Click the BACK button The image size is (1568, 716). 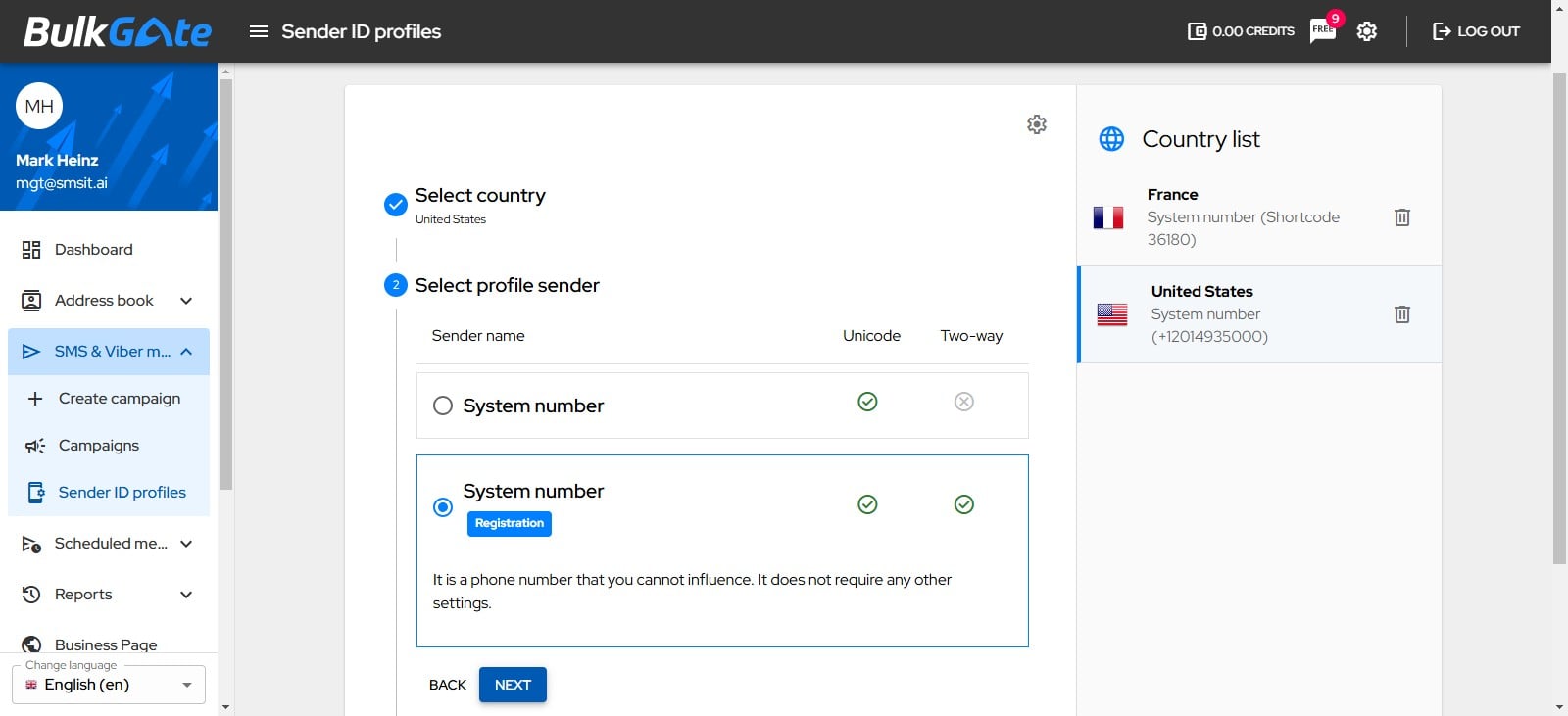point(448,685)
